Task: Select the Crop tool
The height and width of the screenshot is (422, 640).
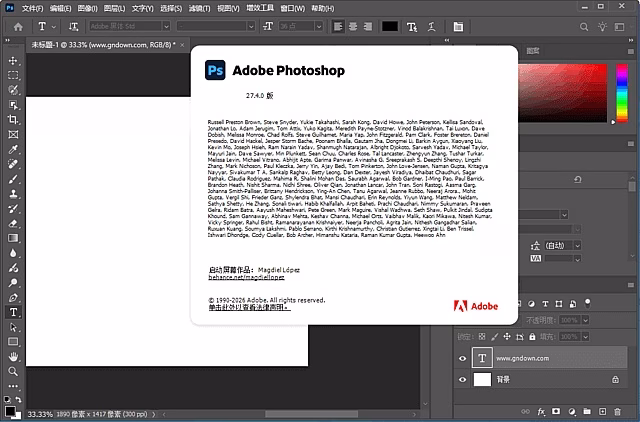Action: click(x=13, y=120)
